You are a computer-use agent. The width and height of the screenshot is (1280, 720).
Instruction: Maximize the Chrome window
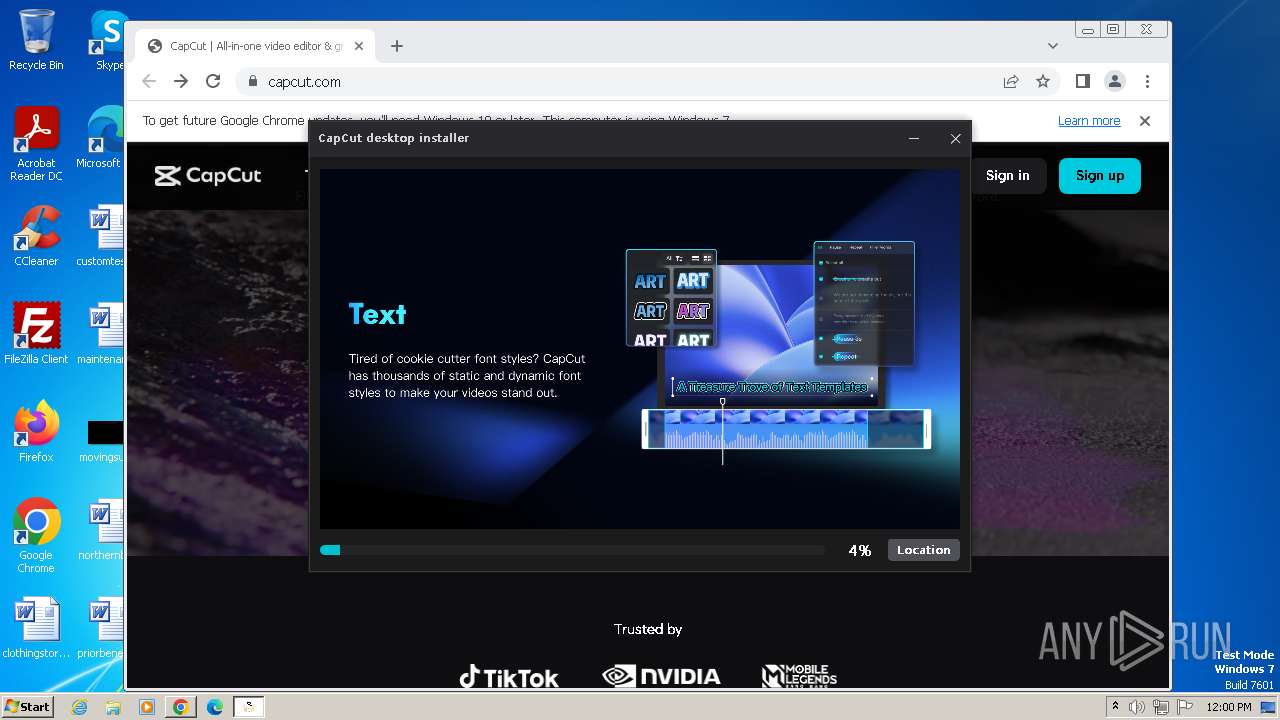pos(1113,30)
